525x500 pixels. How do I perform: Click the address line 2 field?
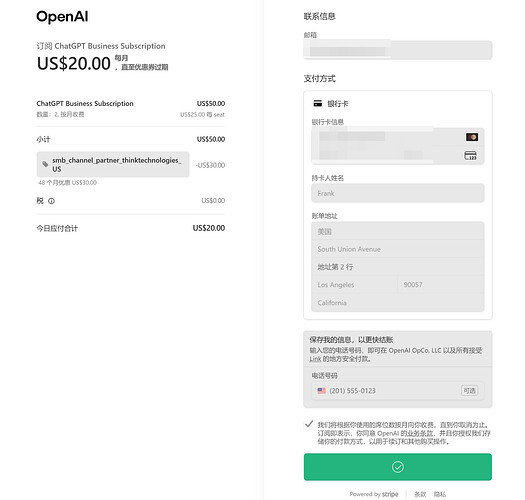click(x=398, y=267)
